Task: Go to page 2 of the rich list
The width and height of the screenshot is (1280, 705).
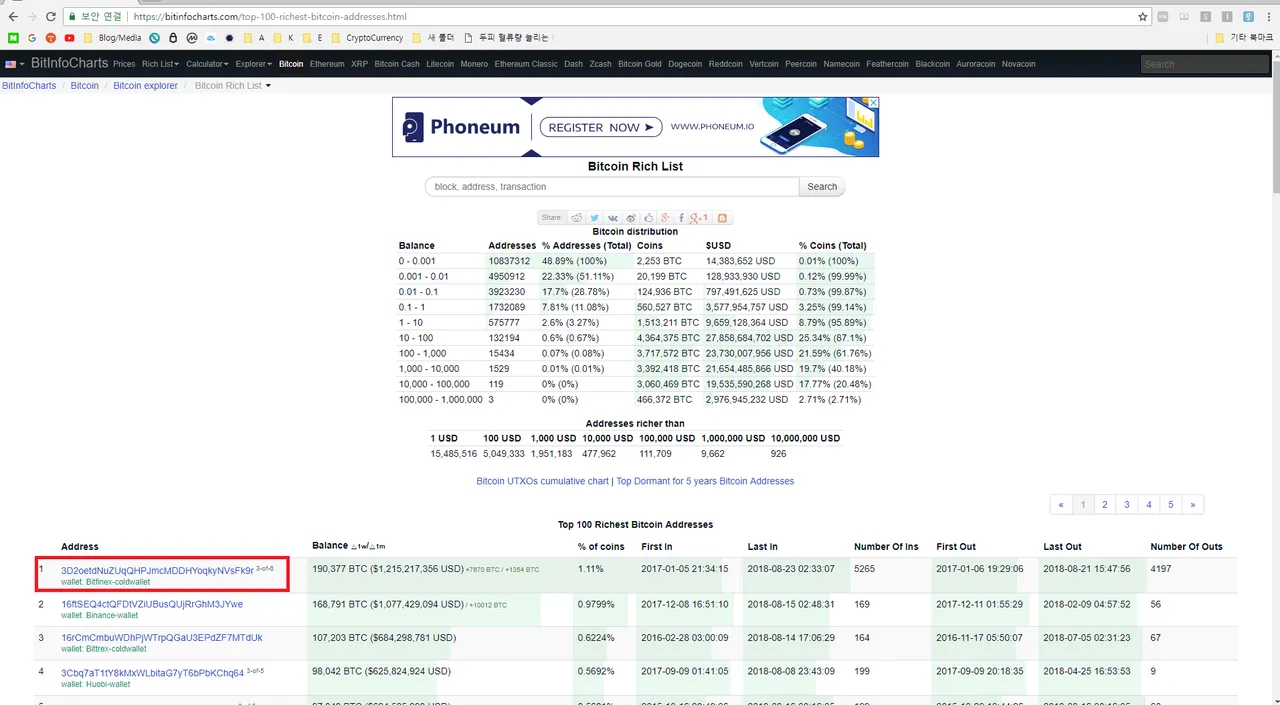Action: click(1105, 505)
